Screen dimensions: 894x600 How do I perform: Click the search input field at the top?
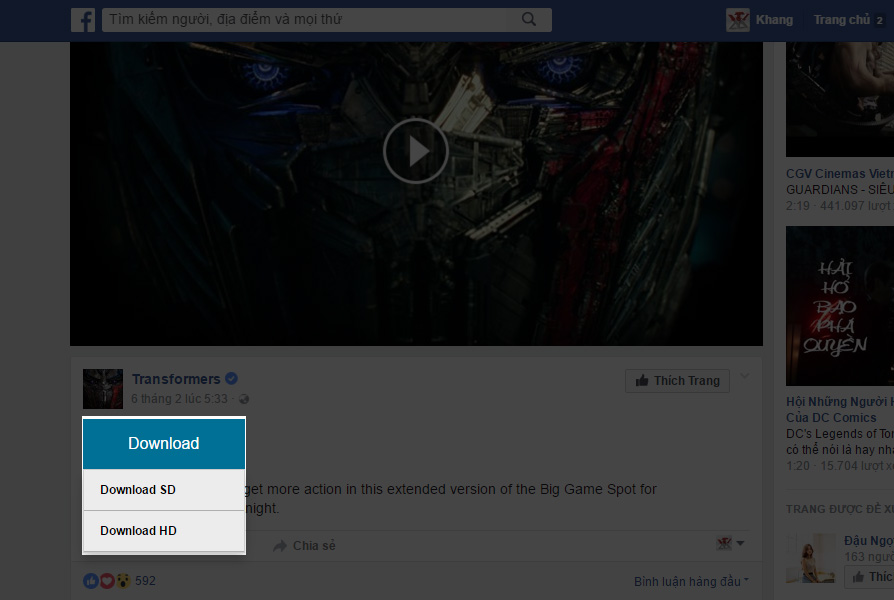300,19
